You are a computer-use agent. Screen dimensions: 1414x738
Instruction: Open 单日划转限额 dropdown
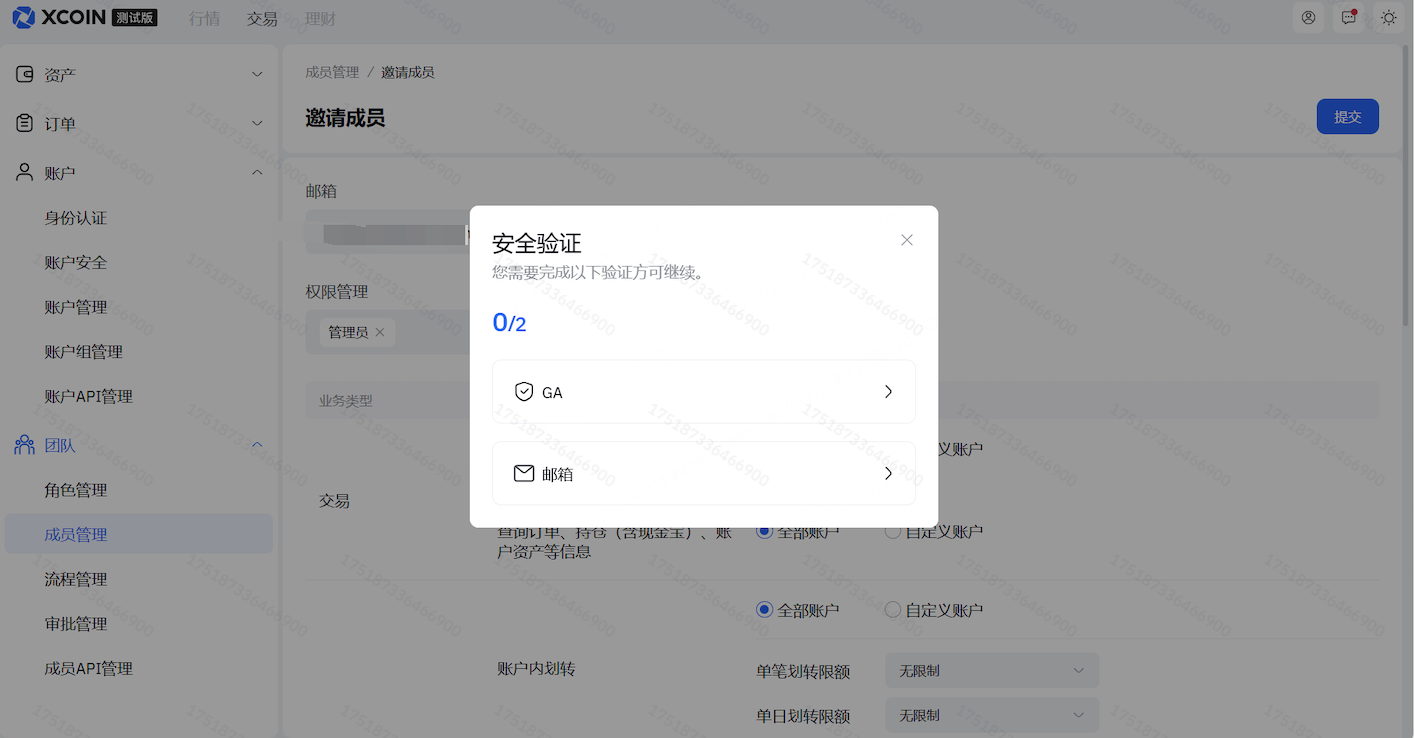point(991,716)
